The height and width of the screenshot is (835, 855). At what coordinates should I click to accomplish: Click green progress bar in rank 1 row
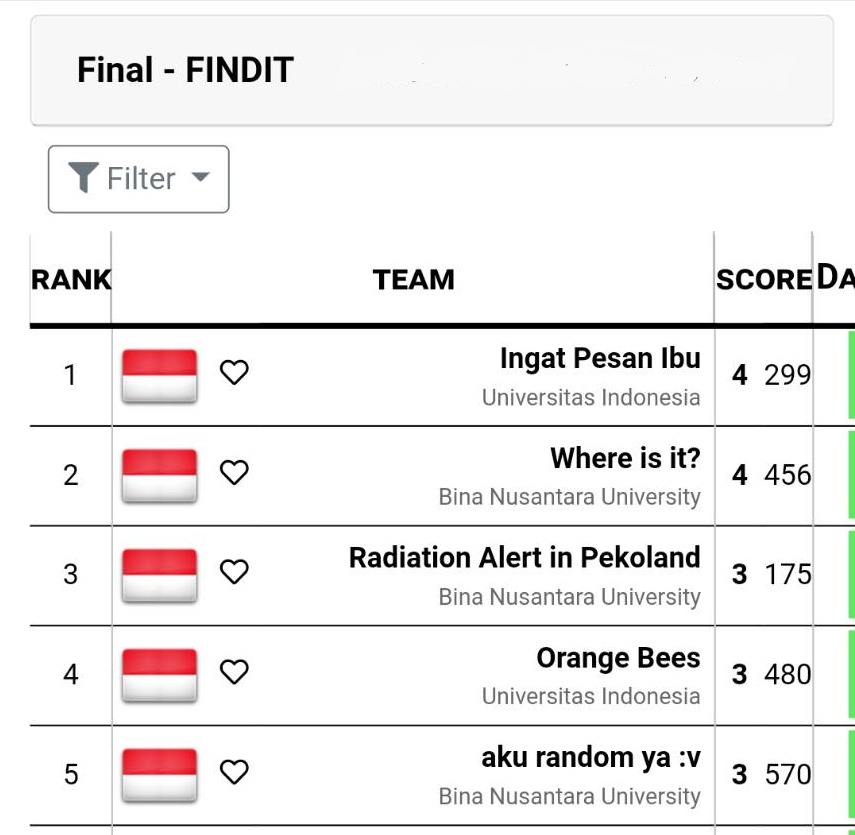coord(851,375)
